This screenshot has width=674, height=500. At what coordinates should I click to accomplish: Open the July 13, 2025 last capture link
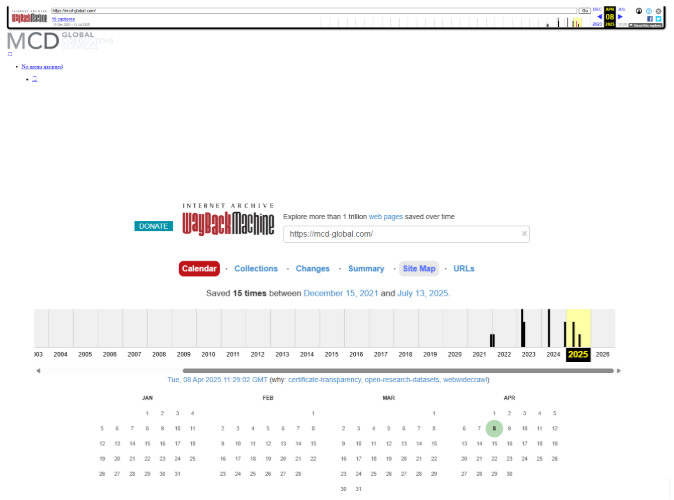point(423,293)
